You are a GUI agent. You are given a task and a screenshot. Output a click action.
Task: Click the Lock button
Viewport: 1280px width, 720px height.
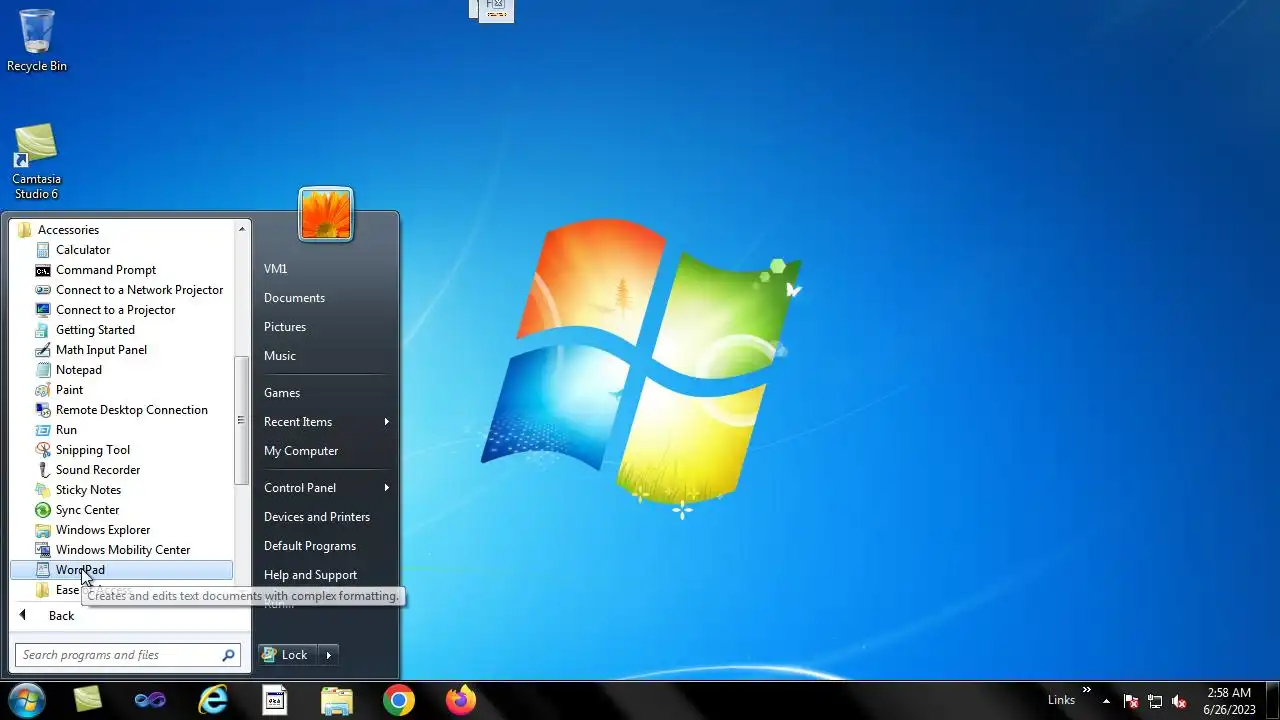[288, 655]
